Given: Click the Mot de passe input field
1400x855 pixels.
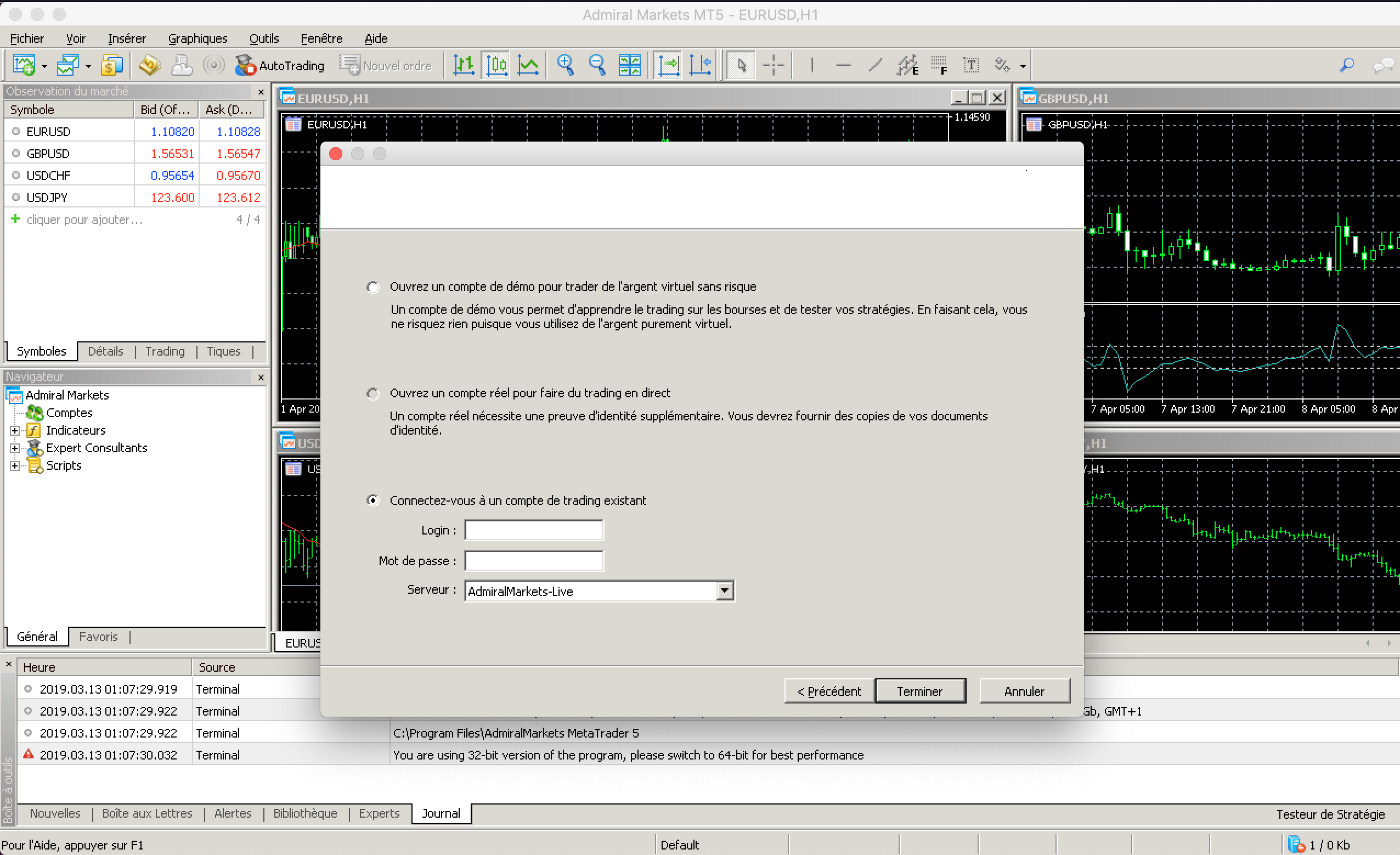Looking at the screenshot, I should [534, 560].
